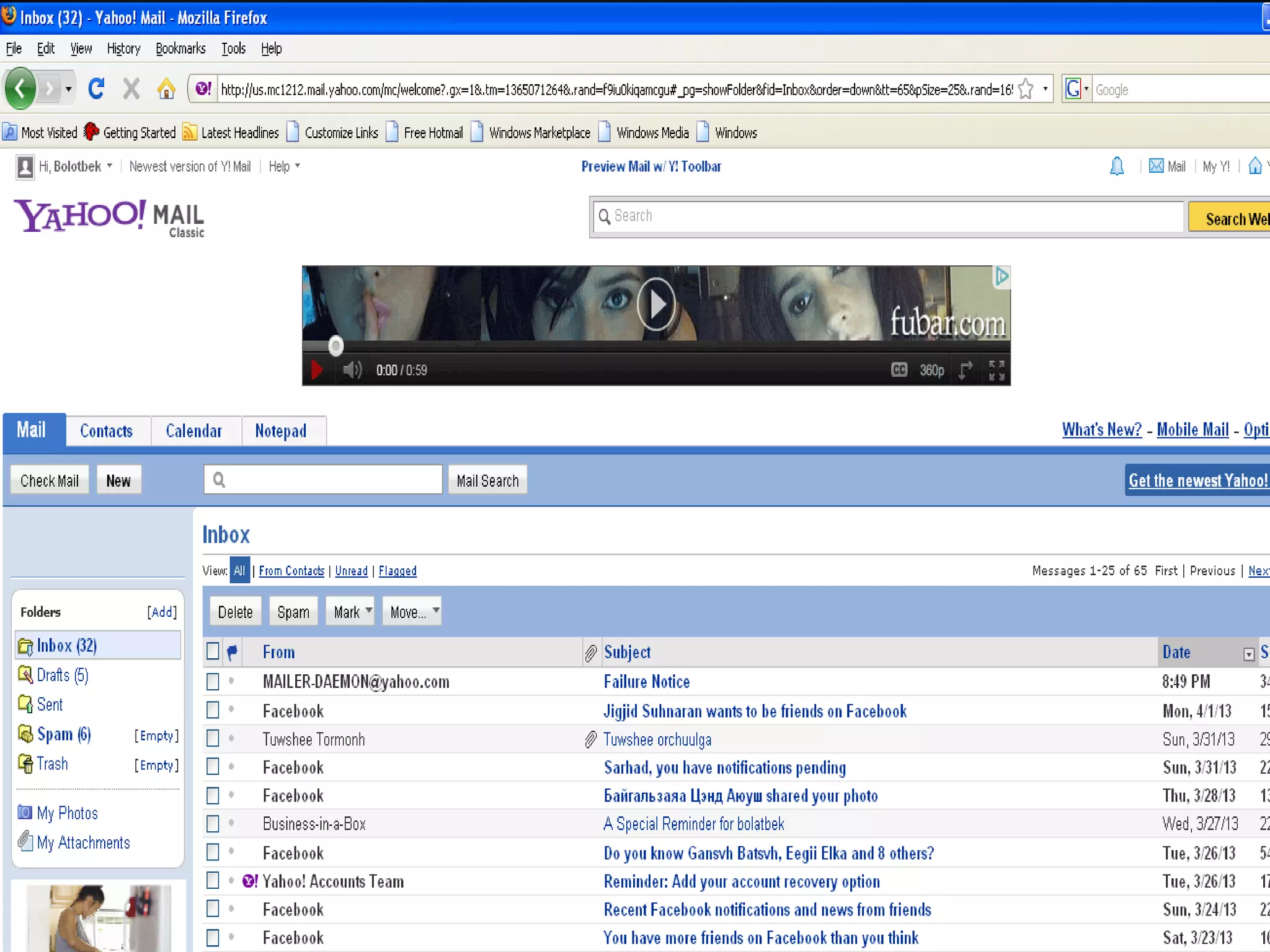
Task: Open the Bookmarks menu
Action: [x=180, y=48]
